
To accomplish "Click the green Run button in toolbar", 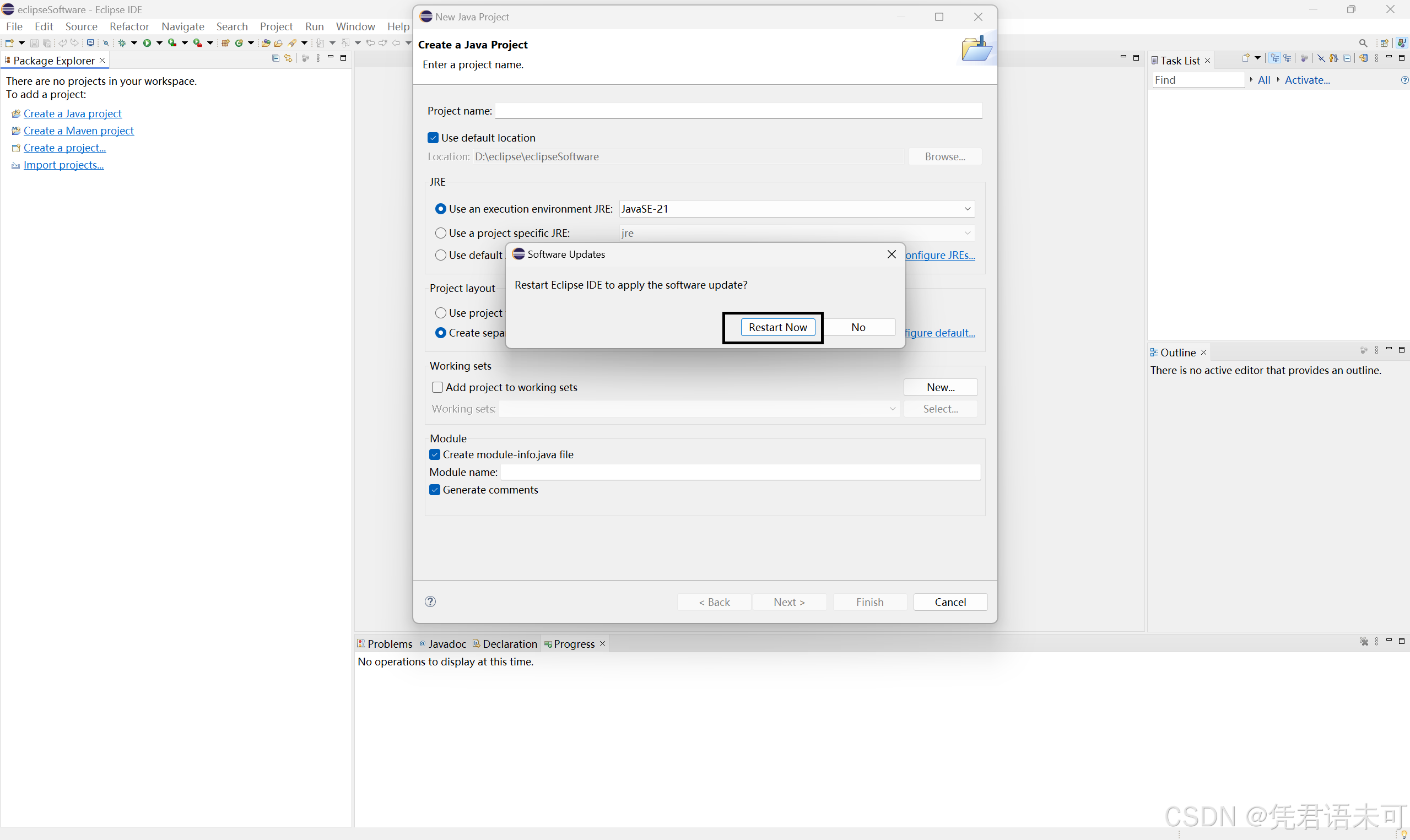I will [x=147, y=43].
